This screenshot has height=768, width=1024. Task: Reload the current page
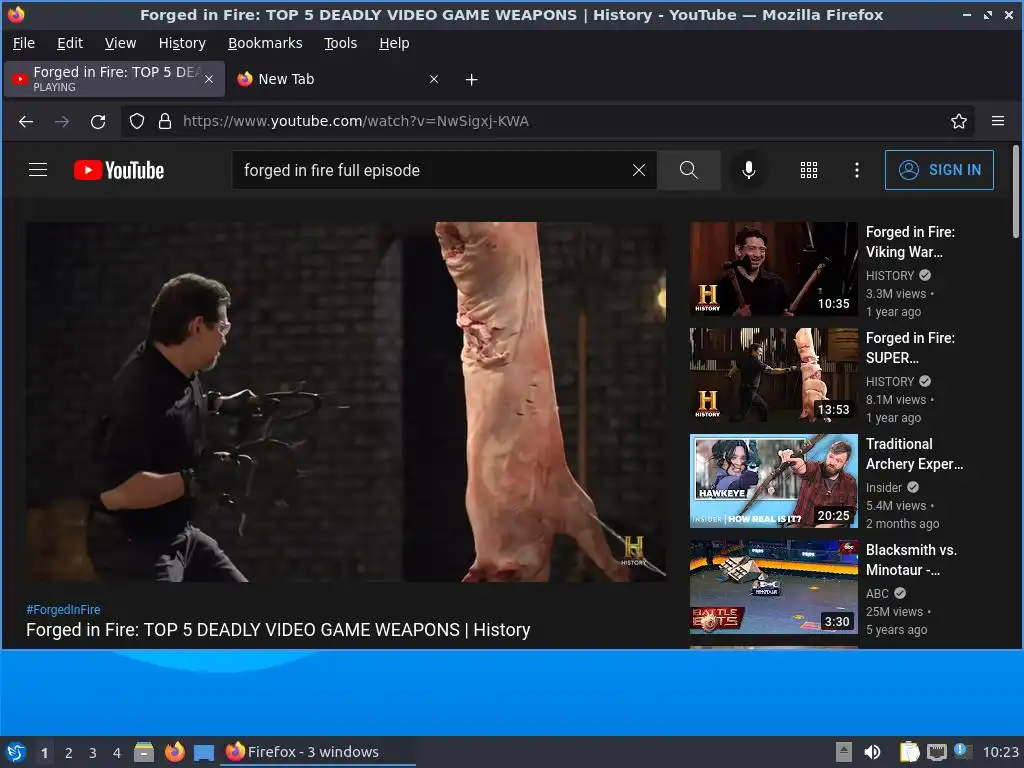[98, 121]
